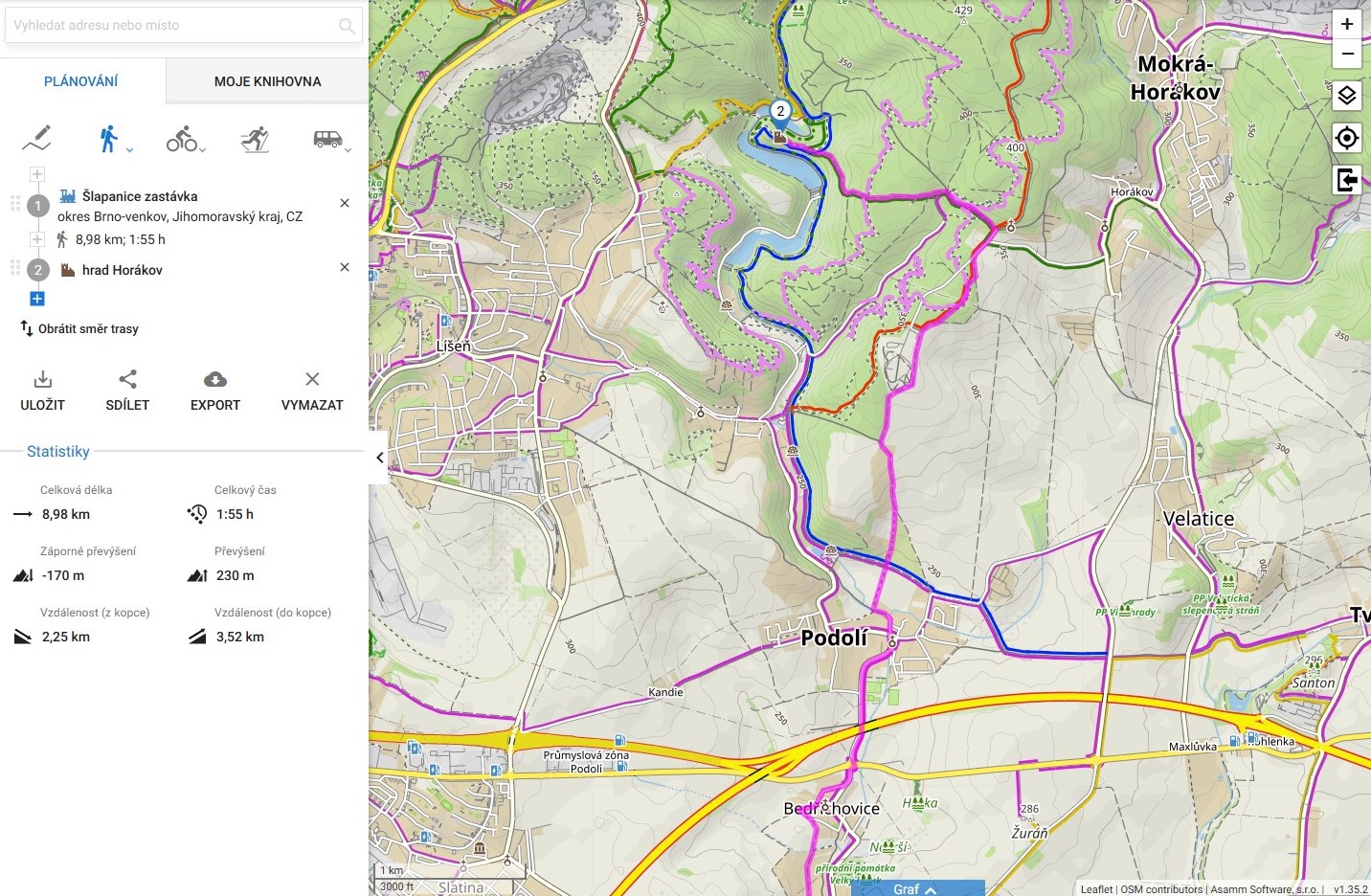Select the straight line drawing mode icon

click(36, 139)
